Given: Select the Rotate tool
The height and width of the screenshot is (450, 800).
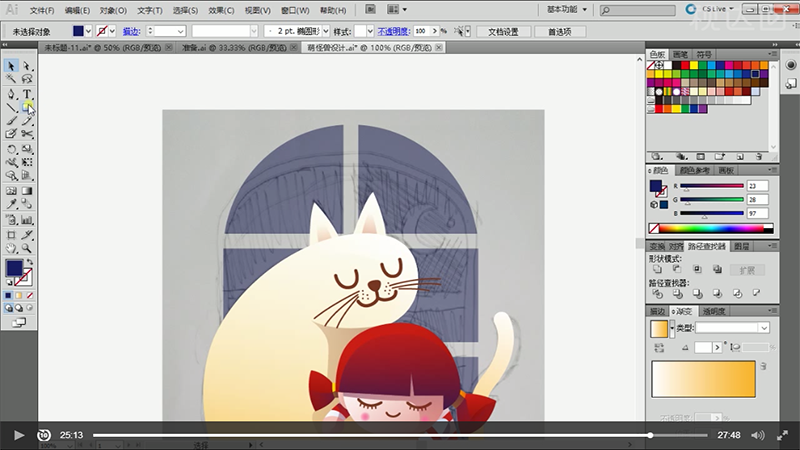Looking at the screenshot, I should click(x=11, y=149).
